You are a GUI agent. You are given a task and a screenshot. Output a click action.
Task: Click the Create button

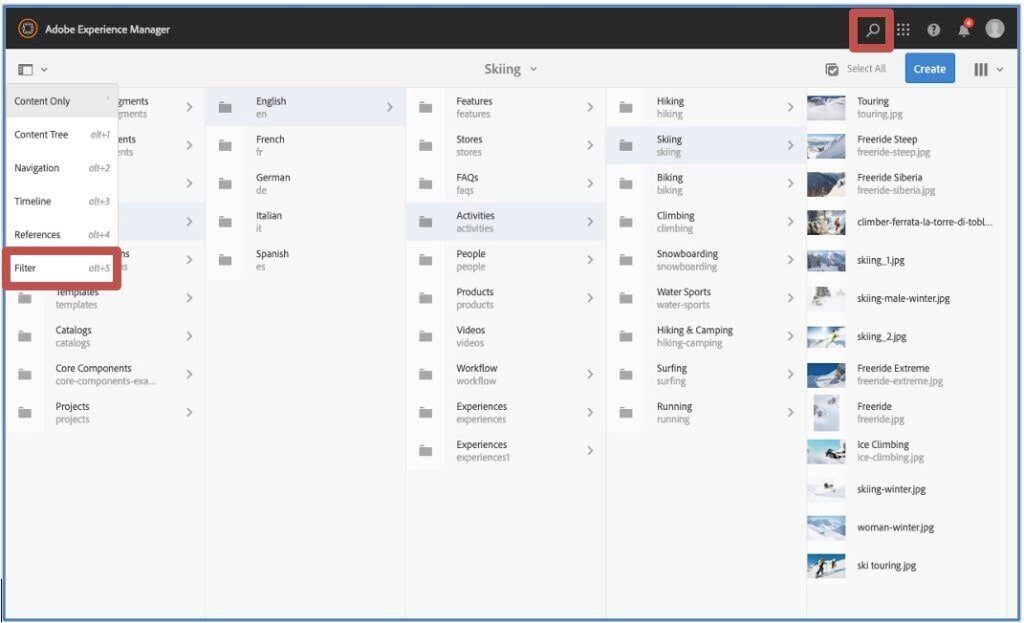[x=929, y=69]
